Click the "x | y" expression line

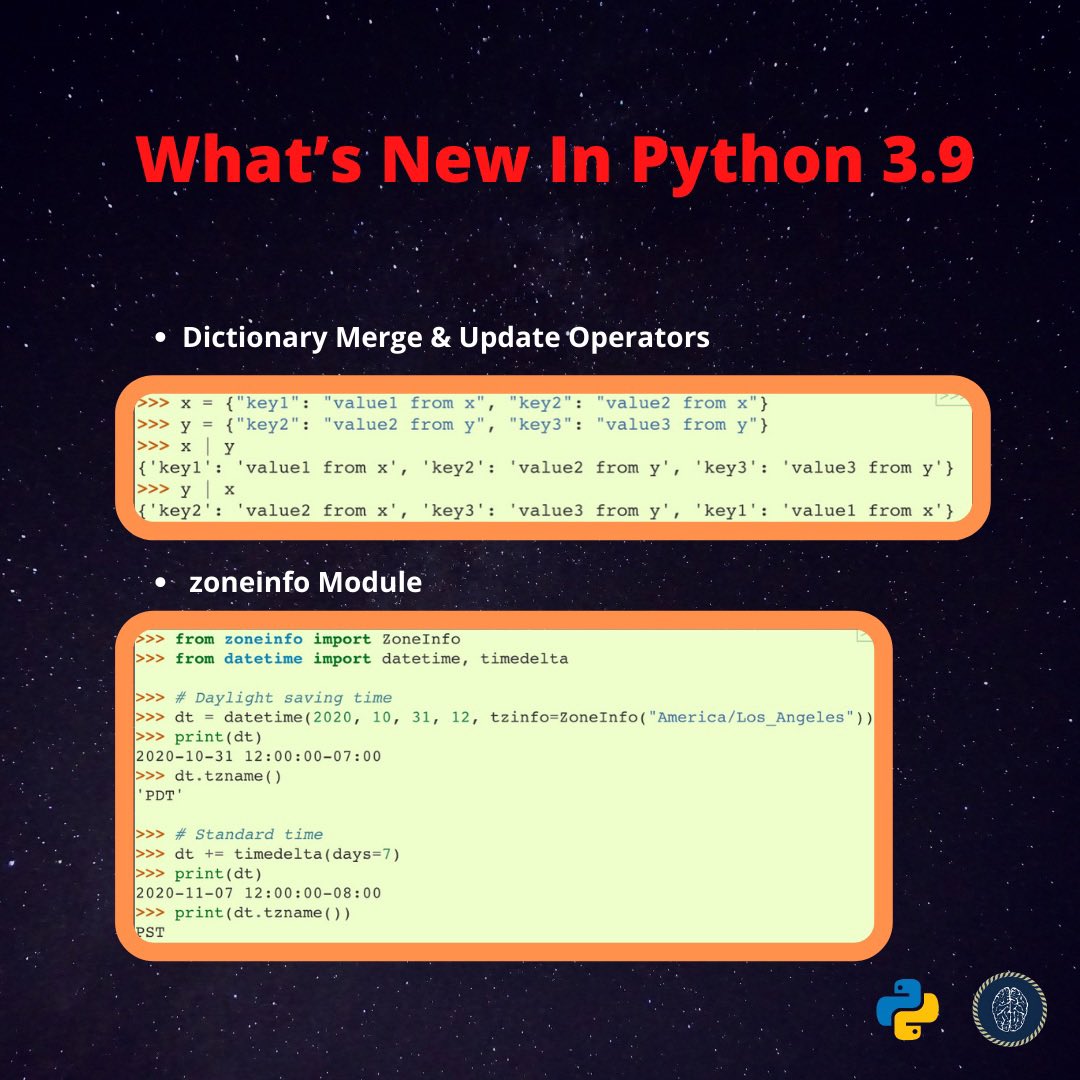(x=186, y=446)
